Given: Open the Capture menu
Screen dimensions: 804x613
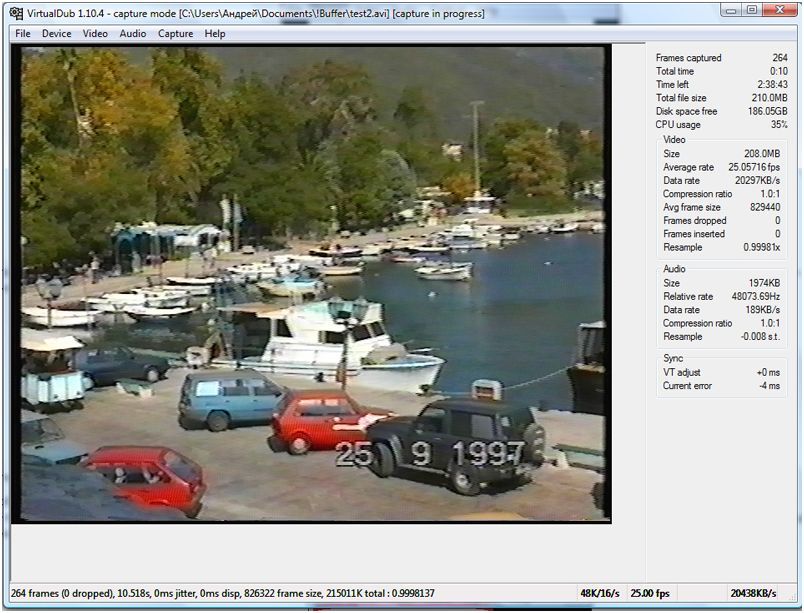Looking at the screenshot, I should click(x=176, y=34).
